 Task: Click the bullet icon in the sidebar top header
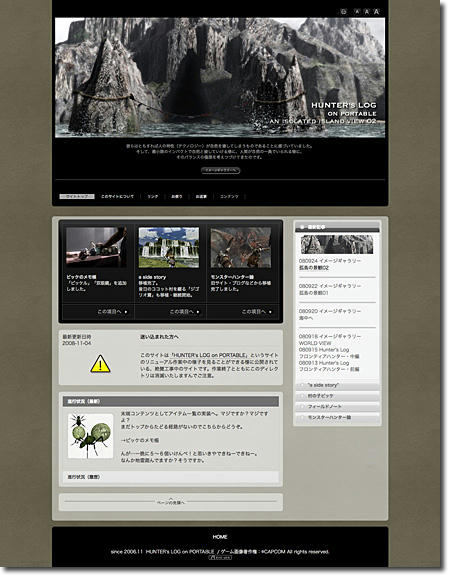point(302,227)
